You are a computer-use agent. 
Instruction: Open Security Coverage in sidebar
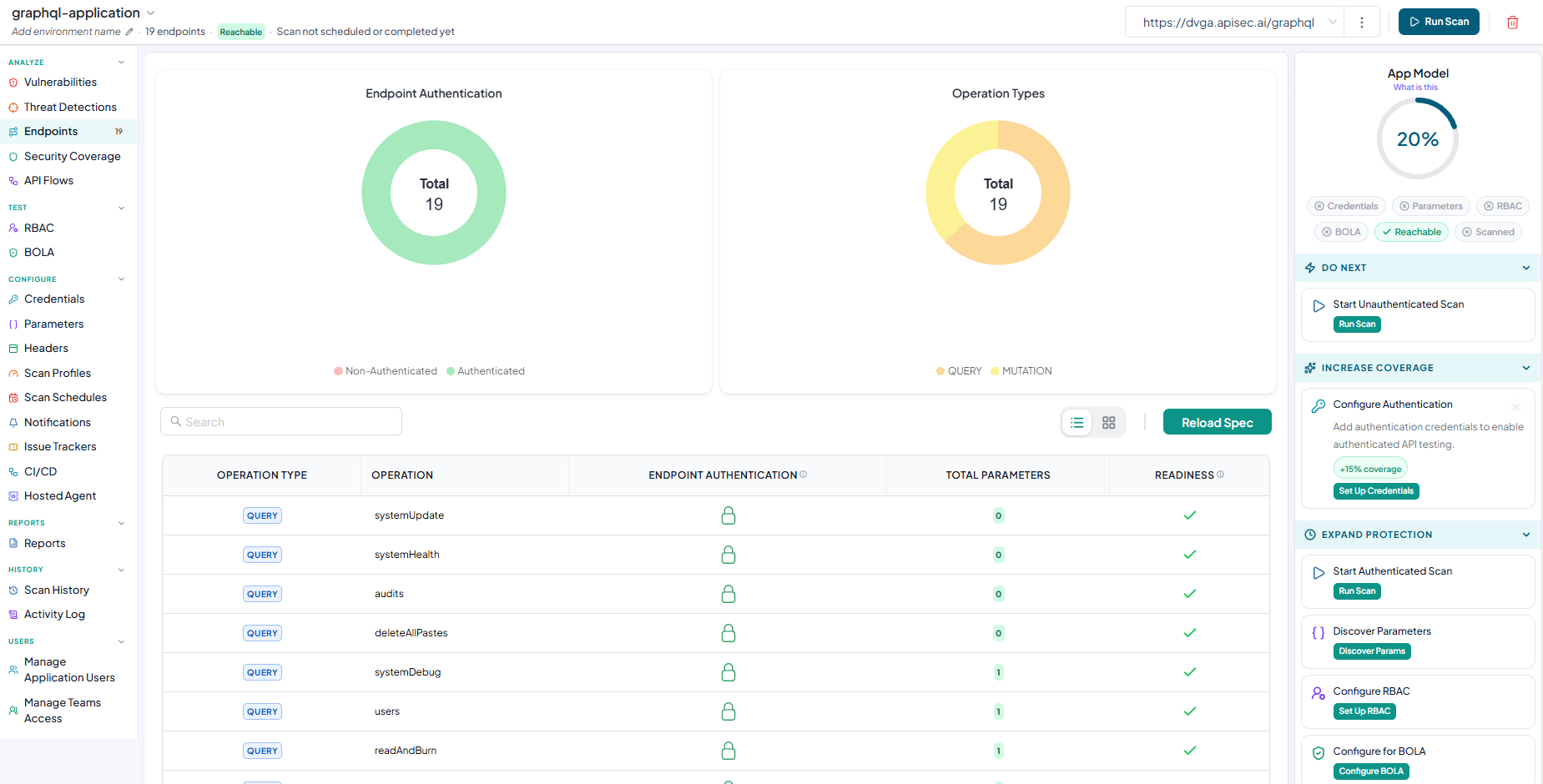pyautogui.click(x=72, y=156)
